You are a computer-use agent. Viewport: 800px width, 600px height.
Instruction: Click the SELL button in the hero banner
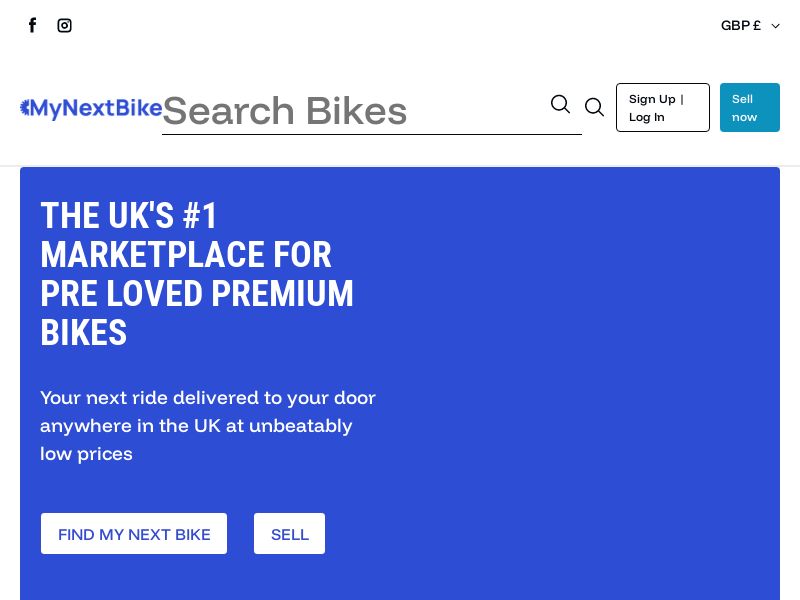click(289, 533)
